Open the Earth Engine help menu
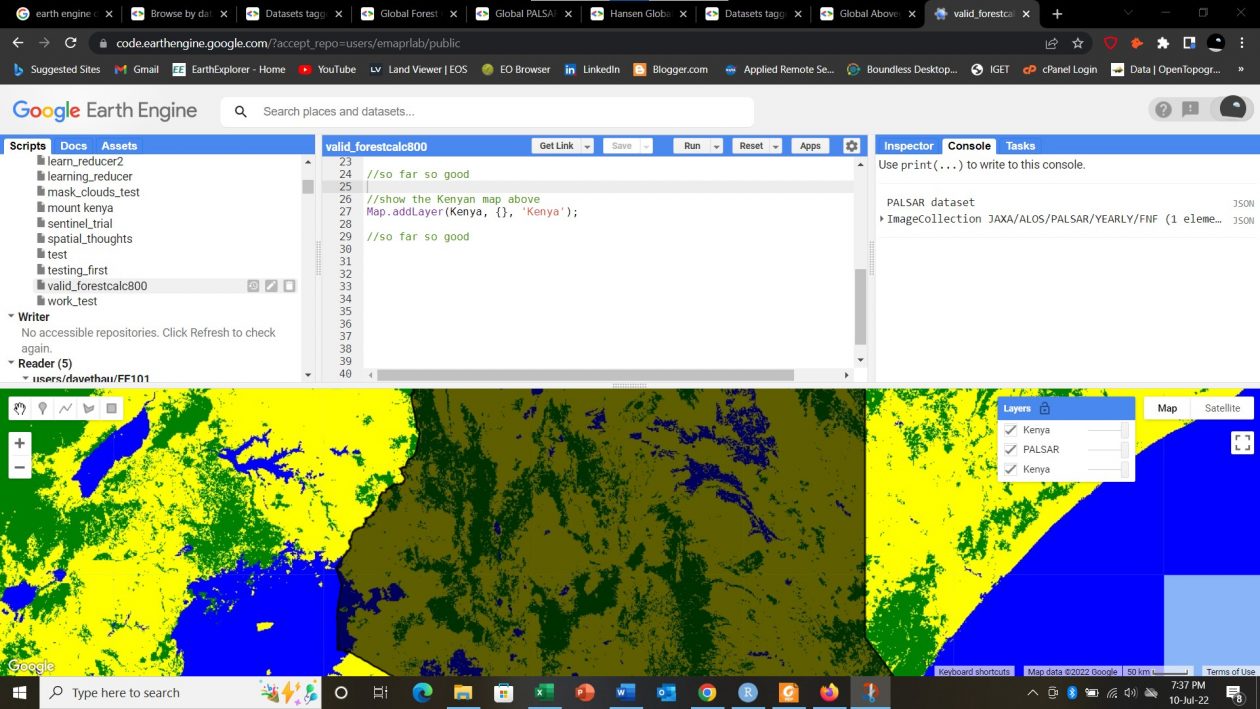This screenshot has height=709, width=1260. coord(1163,110)
